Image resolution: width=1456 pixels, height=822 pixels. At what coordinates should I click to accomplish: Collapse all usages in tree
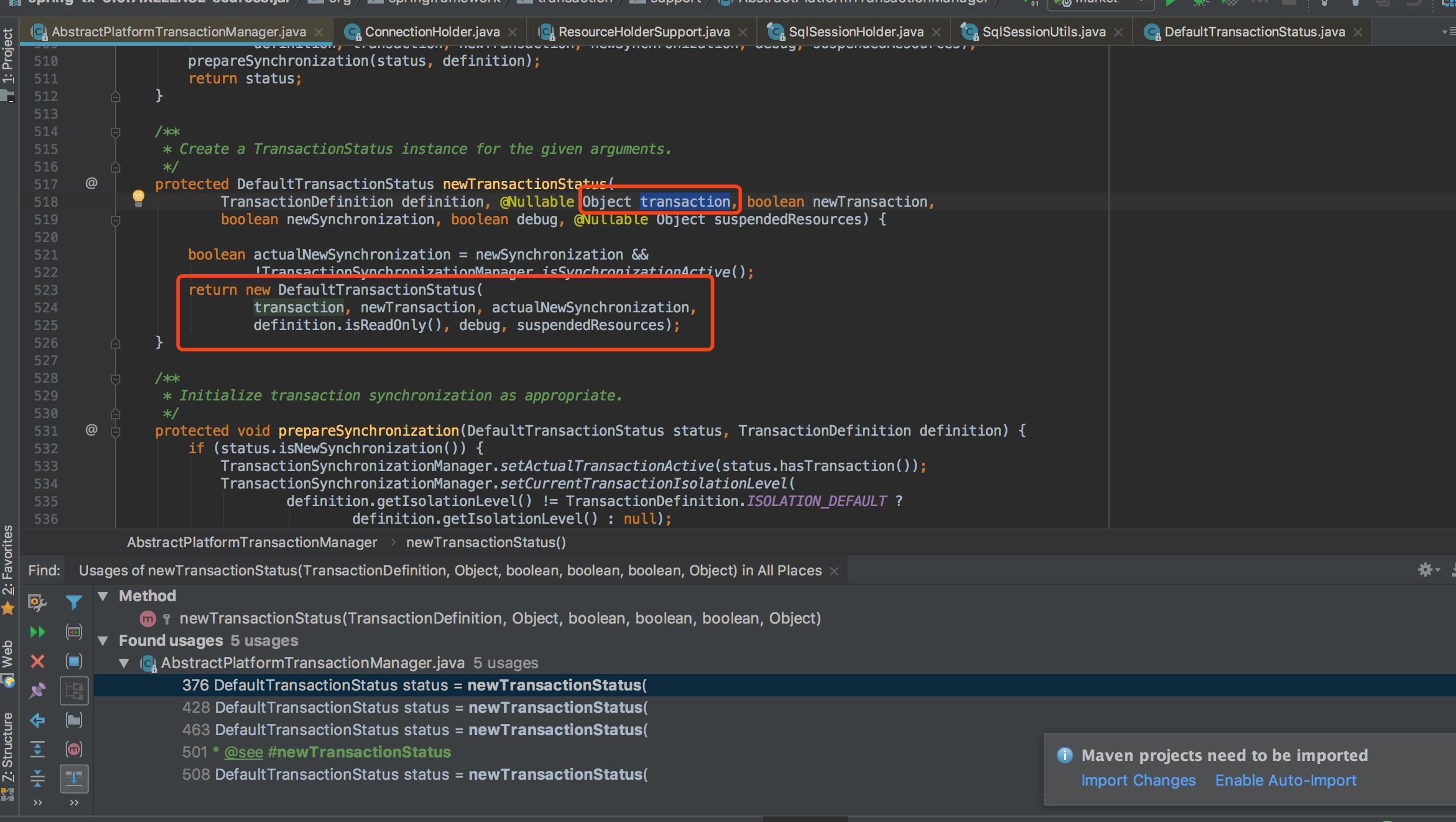pos(37,779)
